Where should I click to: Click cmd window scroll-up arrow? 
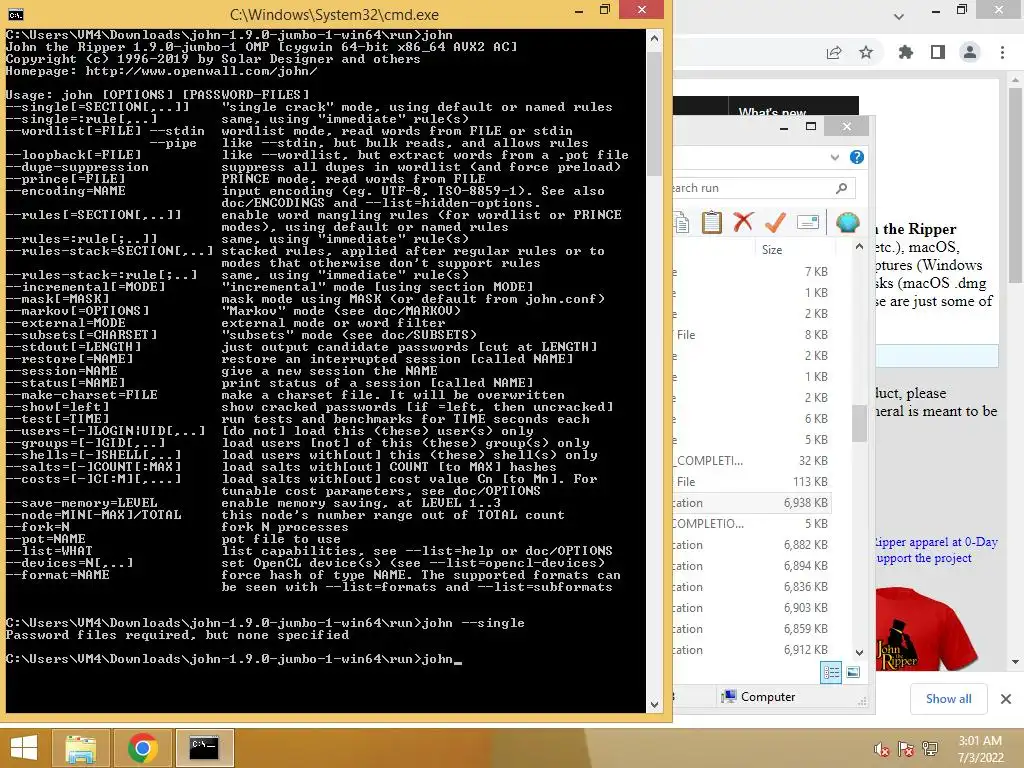pos(654,39)
